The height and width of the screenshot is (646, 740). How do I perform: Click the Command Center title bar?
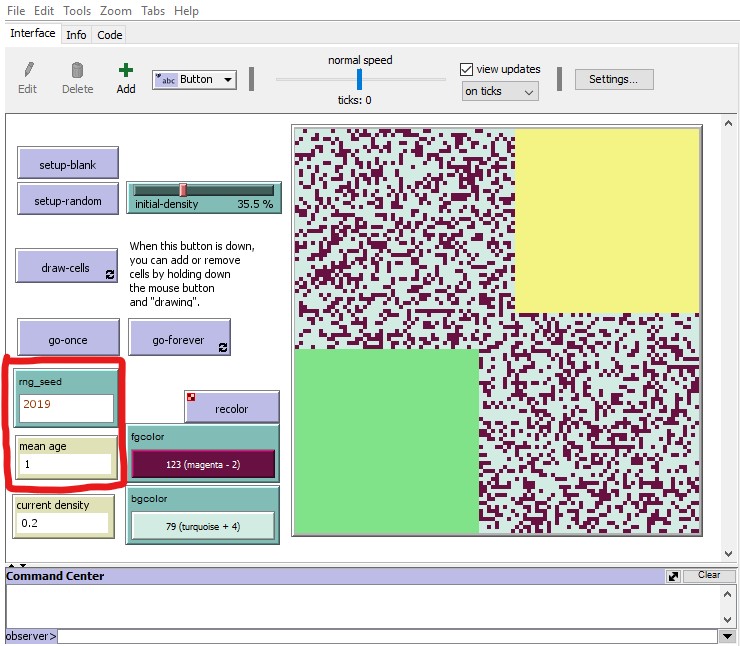pyautogui.click(x=335, y=576)
